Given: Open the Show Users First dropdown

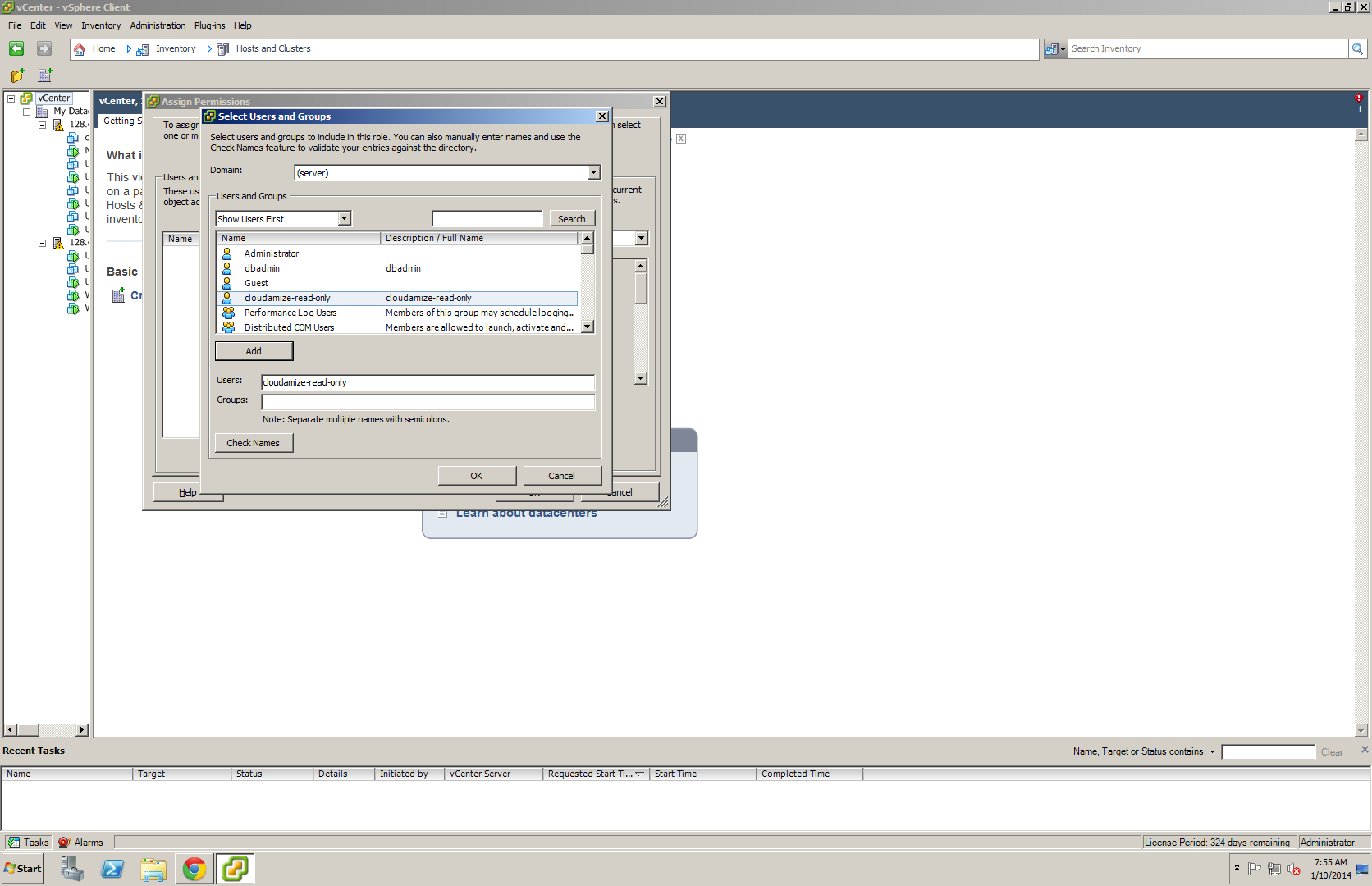Looking at the screenshot, I should pyautogui.click(x=344, y=218).
